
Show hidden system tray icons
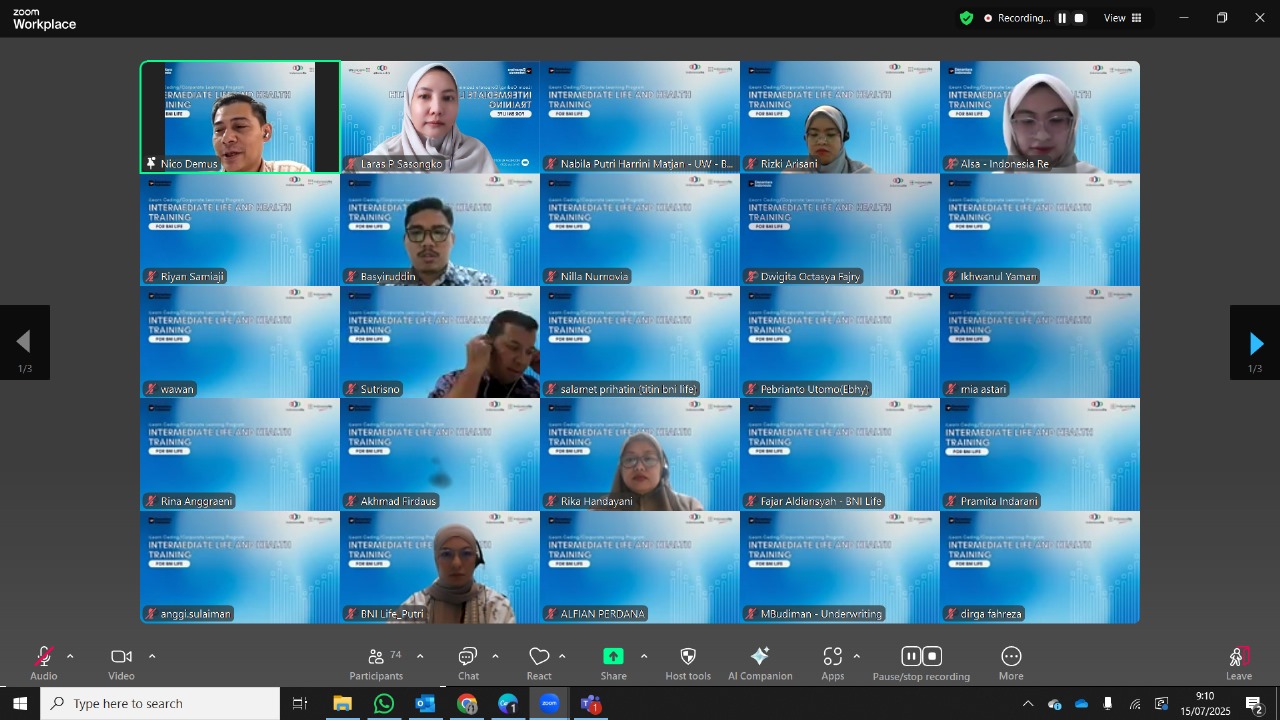pyautogui.click(x=1028, y=704)
